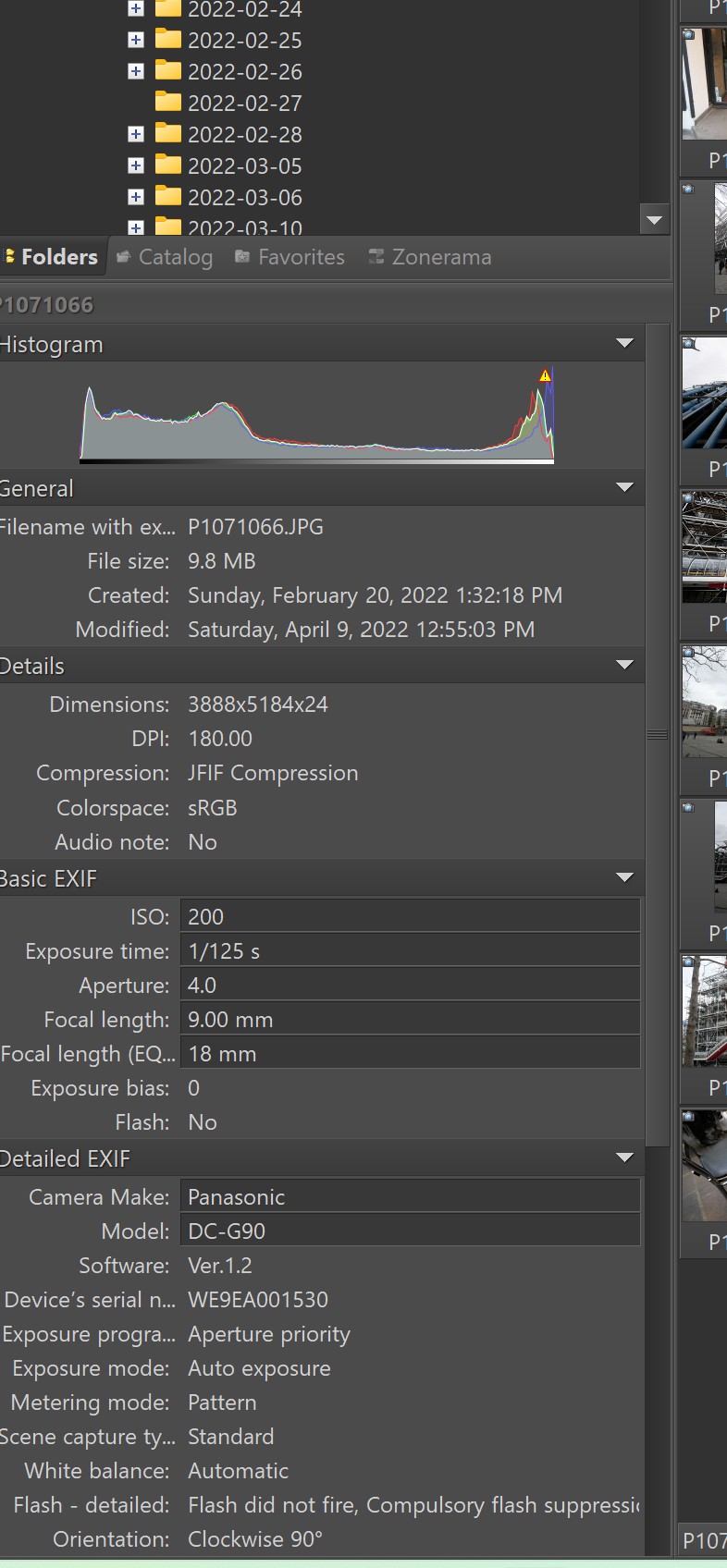The image size is (727, 1568).
Task: Collapse the General section
Action: click(x=625, y=488)
